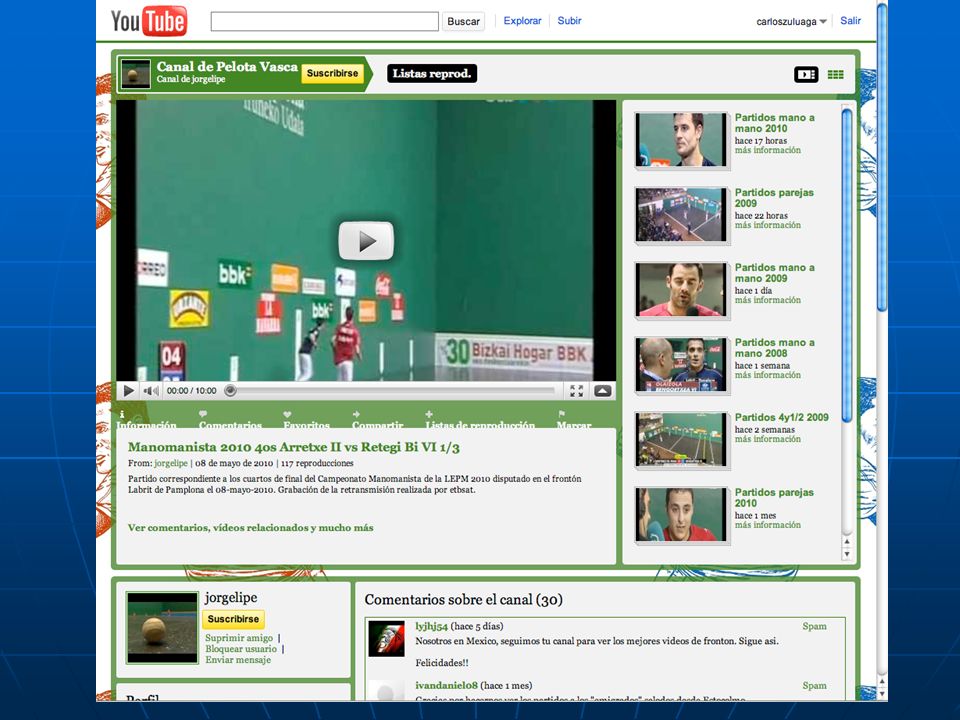Open the carloszuluaga account dropdown
Viewport: 960px width, 720px height.
click(x=792, y=21)
